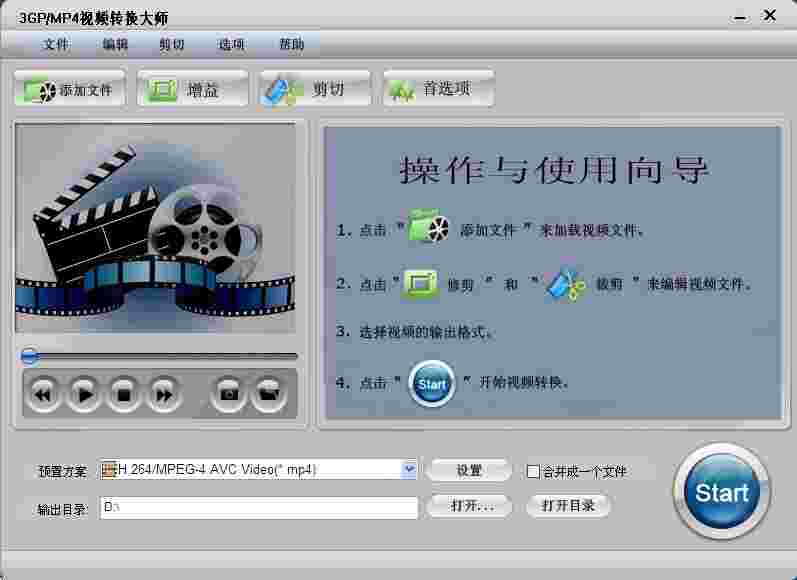Click the 添加文件 toolbar button
This screenshot has height=580, width=797.
tap(70, 89)
